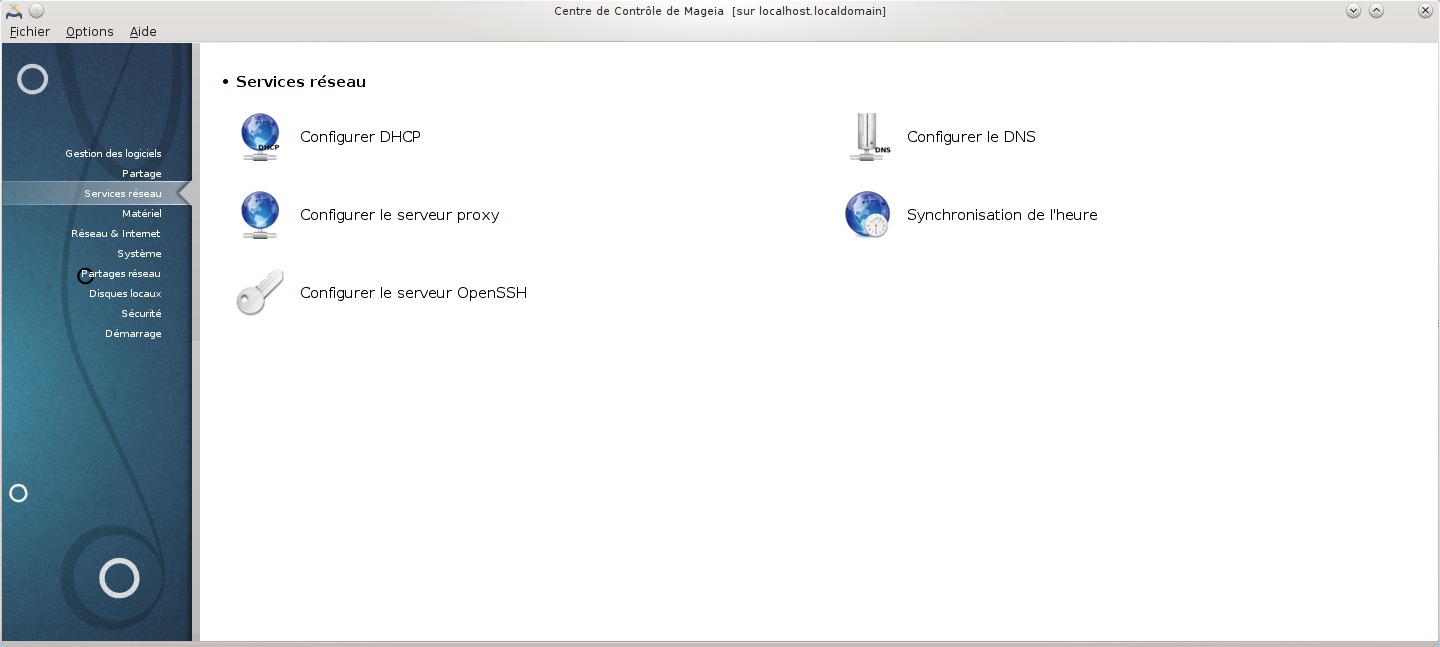Image resolution: width=1440 pixels, height=647 pixels.
Task: Click the Mageia app icon in title bar
Action: (x=14, y=11)
